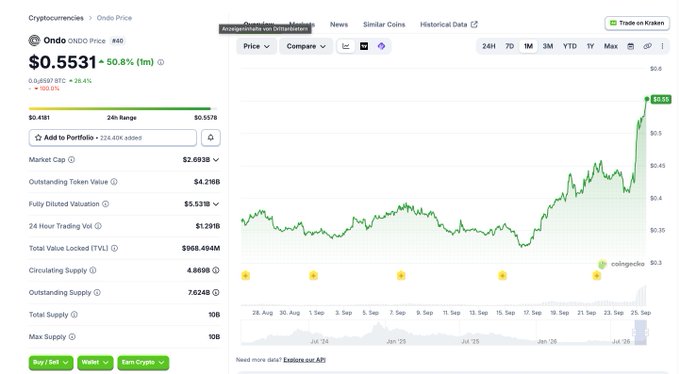This screenshot has height=374, width=680.
Task: Open the Buy / Sell dropdown
Action: [x=51, y=362]
